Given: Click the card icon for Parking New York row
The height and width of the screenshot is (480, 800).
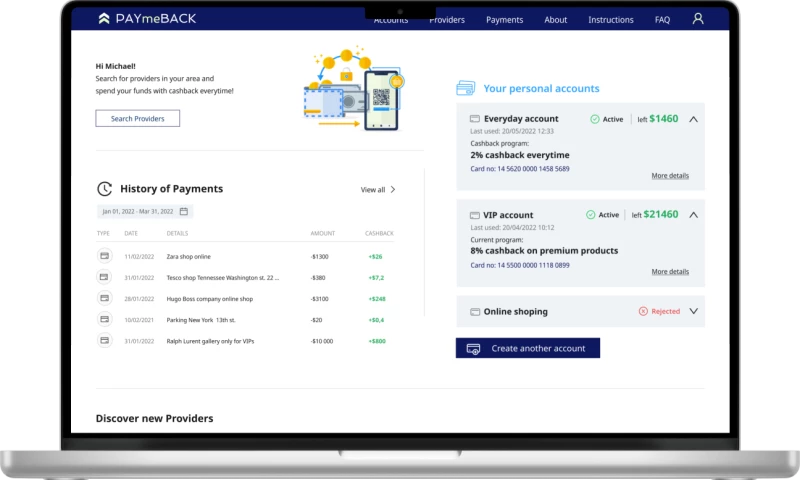Looking at the screenshot, I should pyautogui.click(x=105, y=319).
